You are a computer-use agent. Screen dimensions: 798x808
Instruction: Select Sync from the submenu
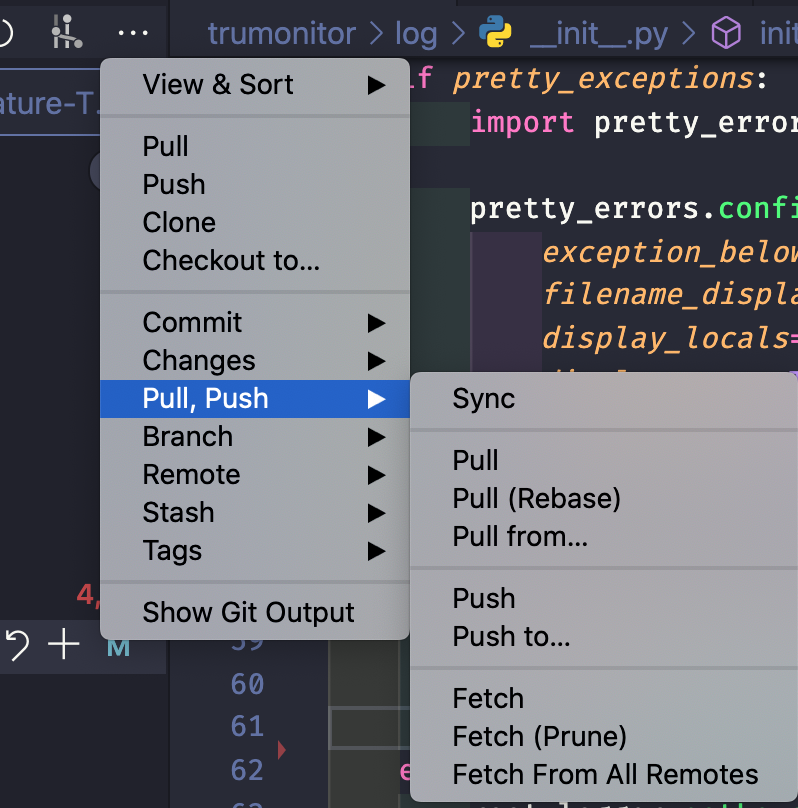tap(483, 399)
